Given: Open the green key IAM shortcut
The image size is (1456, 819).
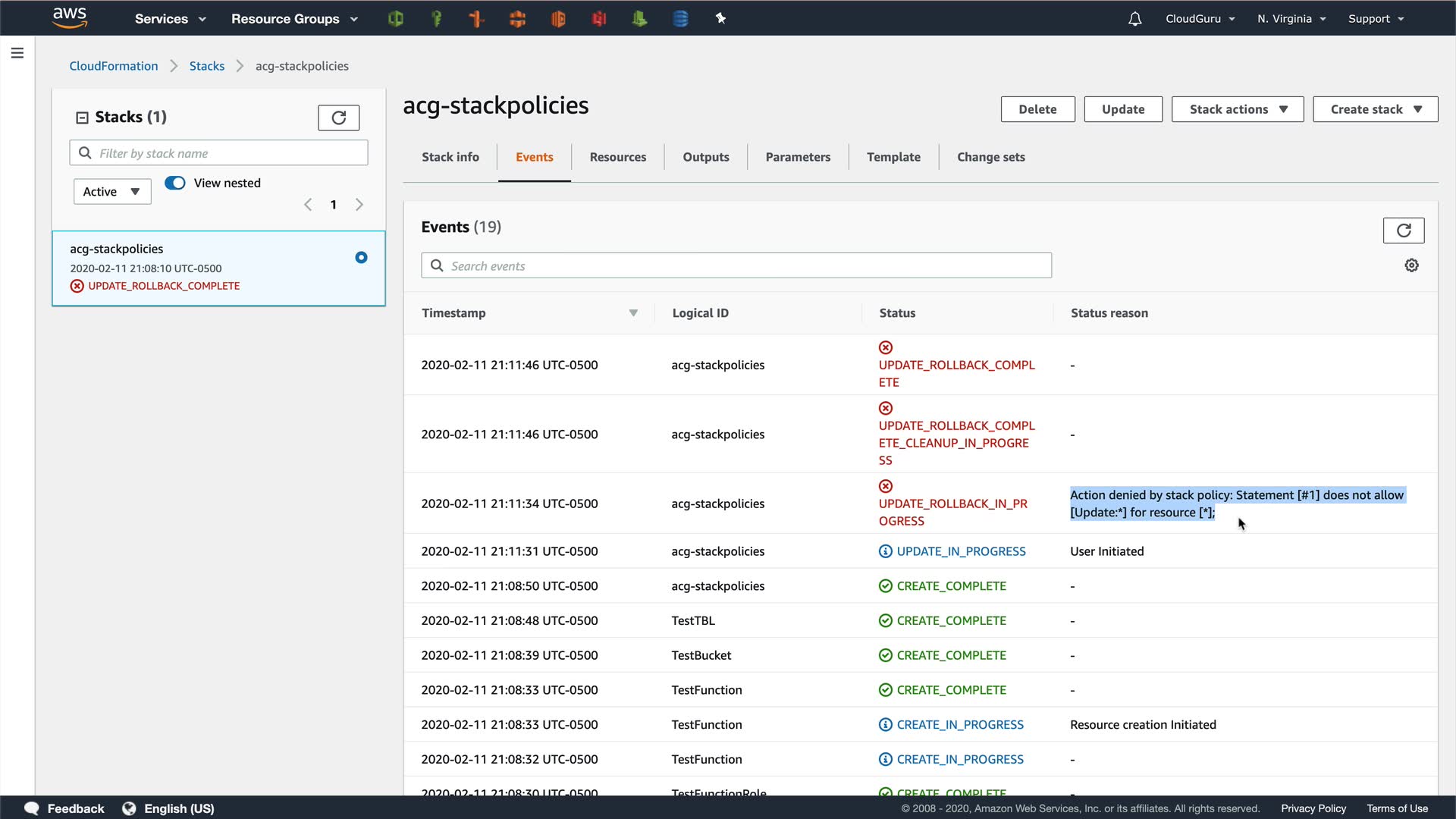Looking at the screenshot, I should (x=436, y=19).
